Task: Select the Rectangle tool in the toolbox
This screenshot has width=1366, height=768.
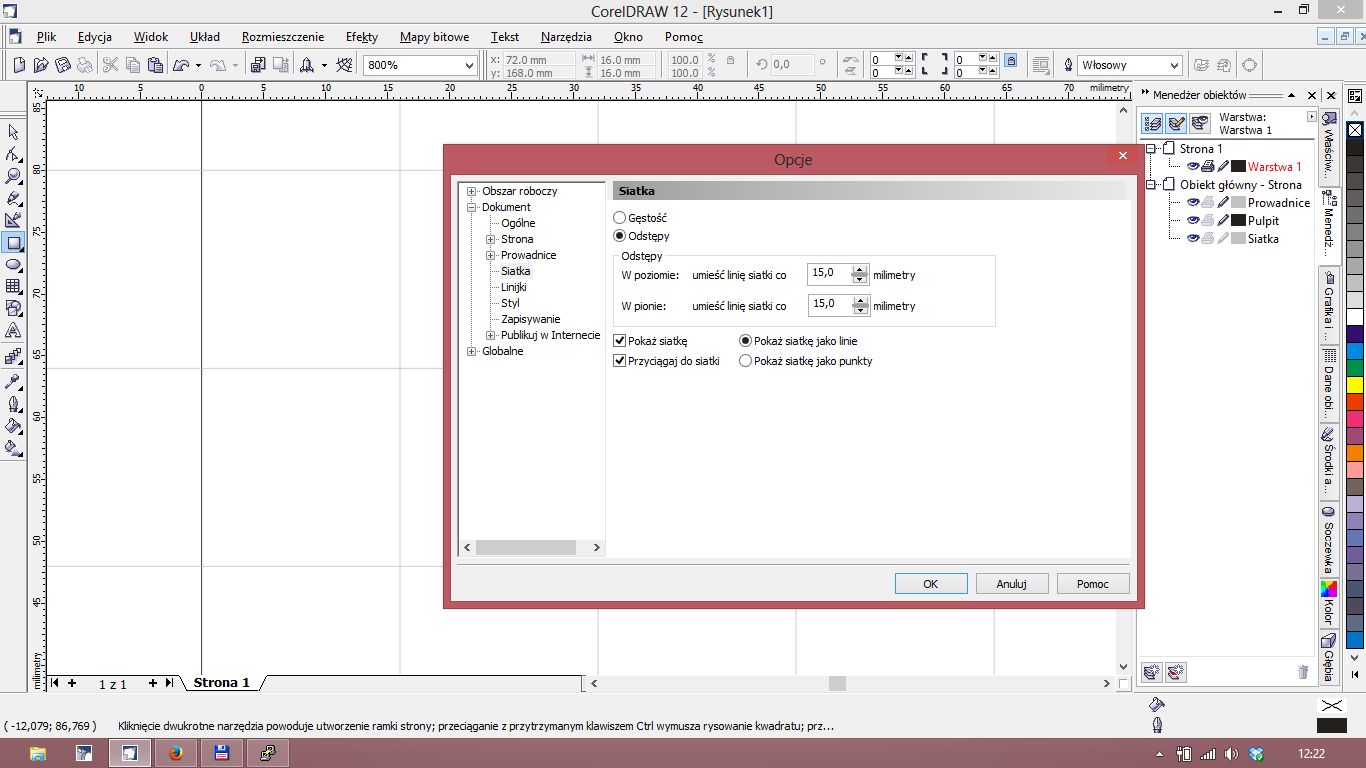Action: pos(14,242)
